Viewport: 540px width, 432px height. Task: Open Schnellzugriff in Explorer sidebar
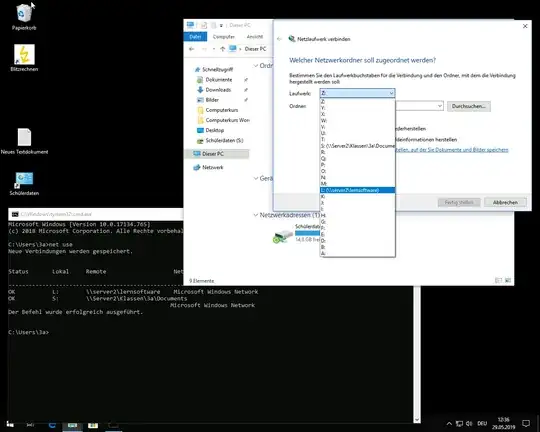[x=214, y=70]
